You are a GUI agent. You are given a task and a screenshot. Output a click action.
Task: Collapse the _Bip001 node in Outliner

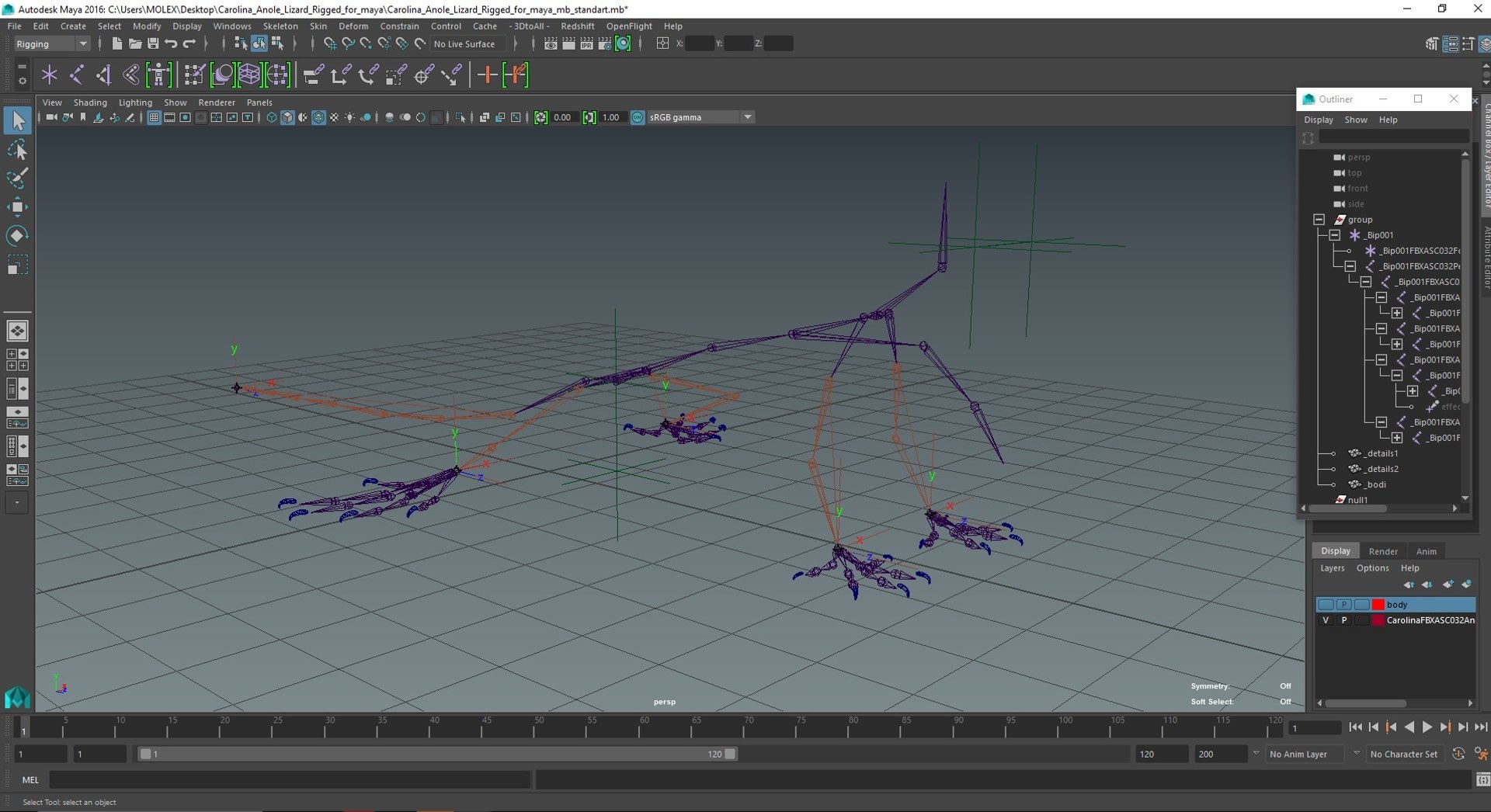click(x=1334, y=235)
